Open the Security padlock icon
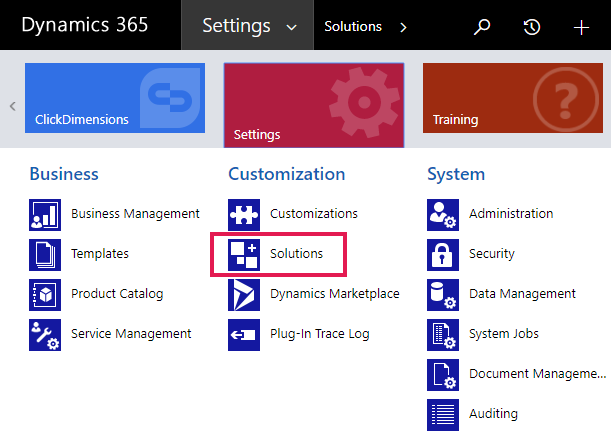 443,255
